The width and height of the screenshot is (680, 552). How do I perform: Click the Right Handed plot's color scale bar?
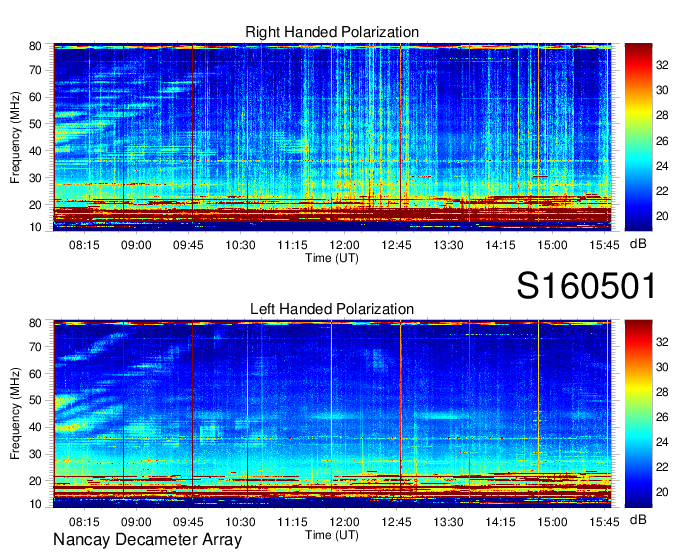[638, 137]
